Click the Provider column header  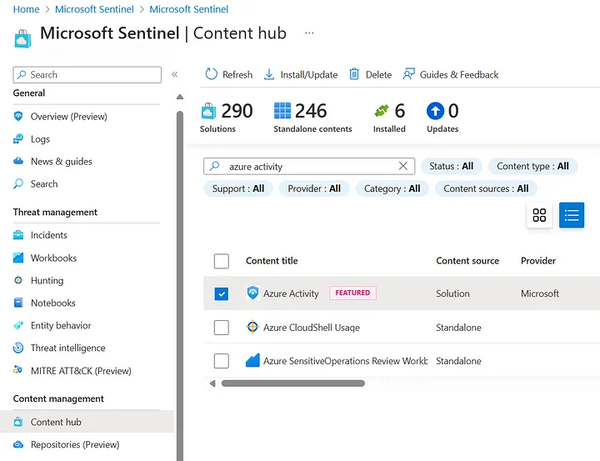pos(538,261)
